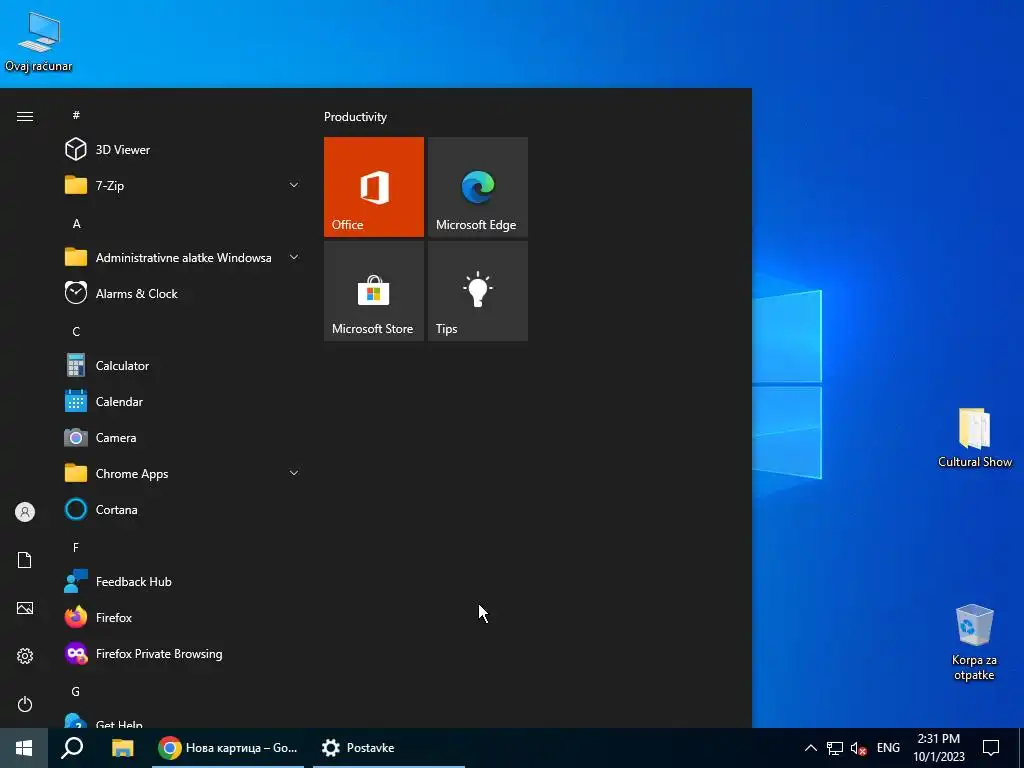Viewport: 1024px width, 768px height.
Task: Expand the 7-Zip folder chevron
Action: 294,185
